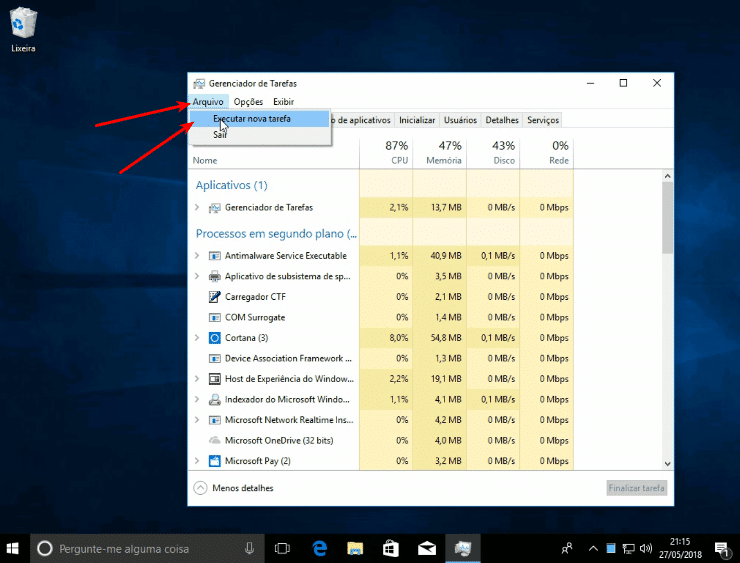This screenshot has height=563, width=740.
Task: Click the COM Surrogate process icon
Action: click(214, 317)
